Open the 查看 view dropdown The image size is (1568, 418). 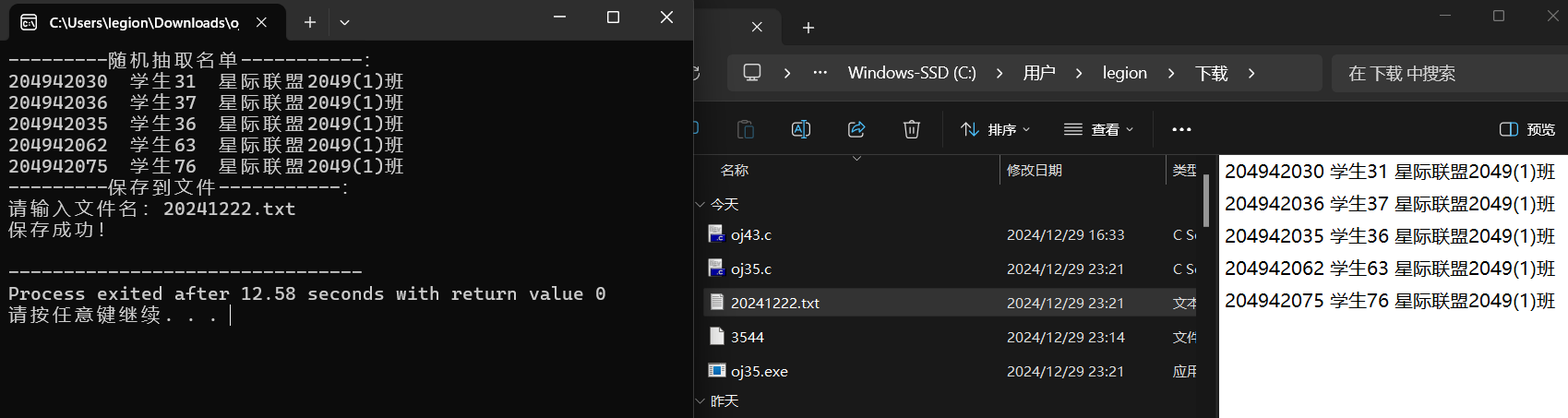[1099, 129]
